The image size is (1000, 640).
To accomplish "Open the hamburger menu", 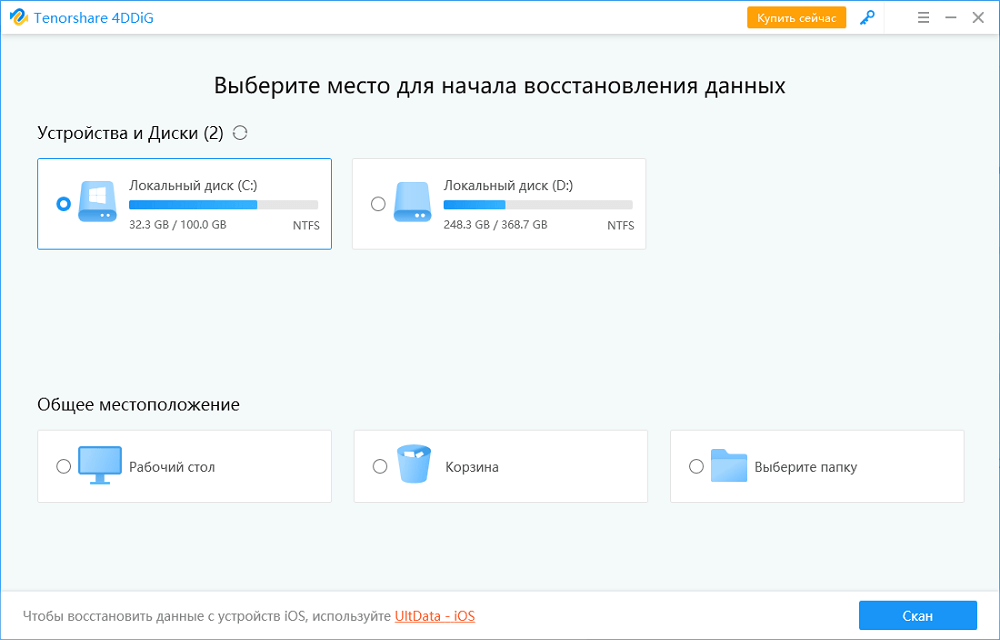I will click(x=923, y=17).
